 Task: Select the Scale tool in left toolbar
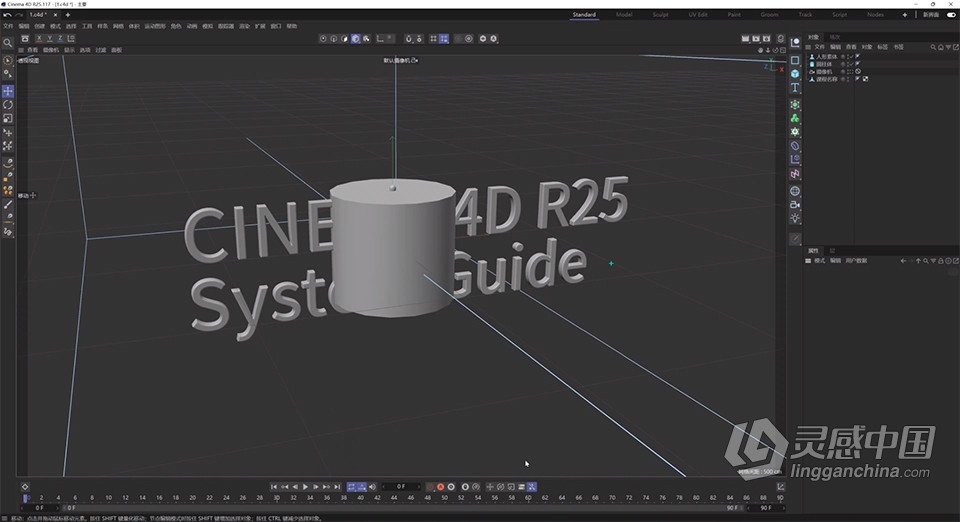[8, 118]
